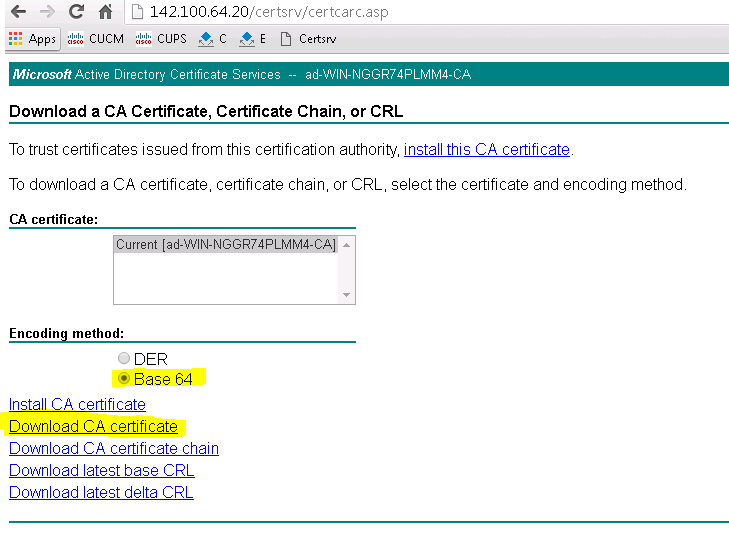The width and height of the screenshot is (729, 546).
Task: Click the browser forward arrow
Action: pyautogui.click(x=47, y=11)
